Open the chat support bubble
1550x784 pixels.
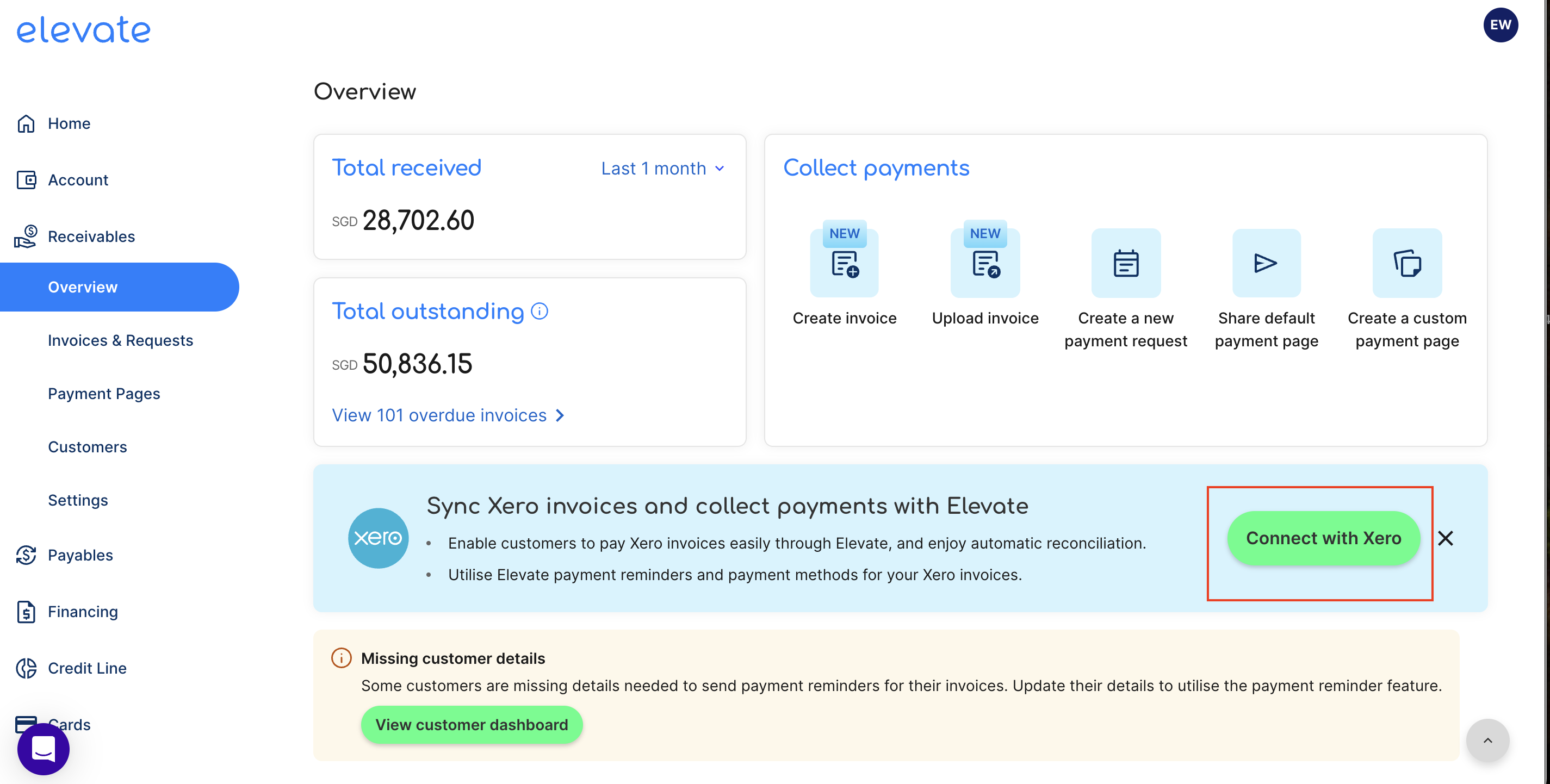pos(44,749)
